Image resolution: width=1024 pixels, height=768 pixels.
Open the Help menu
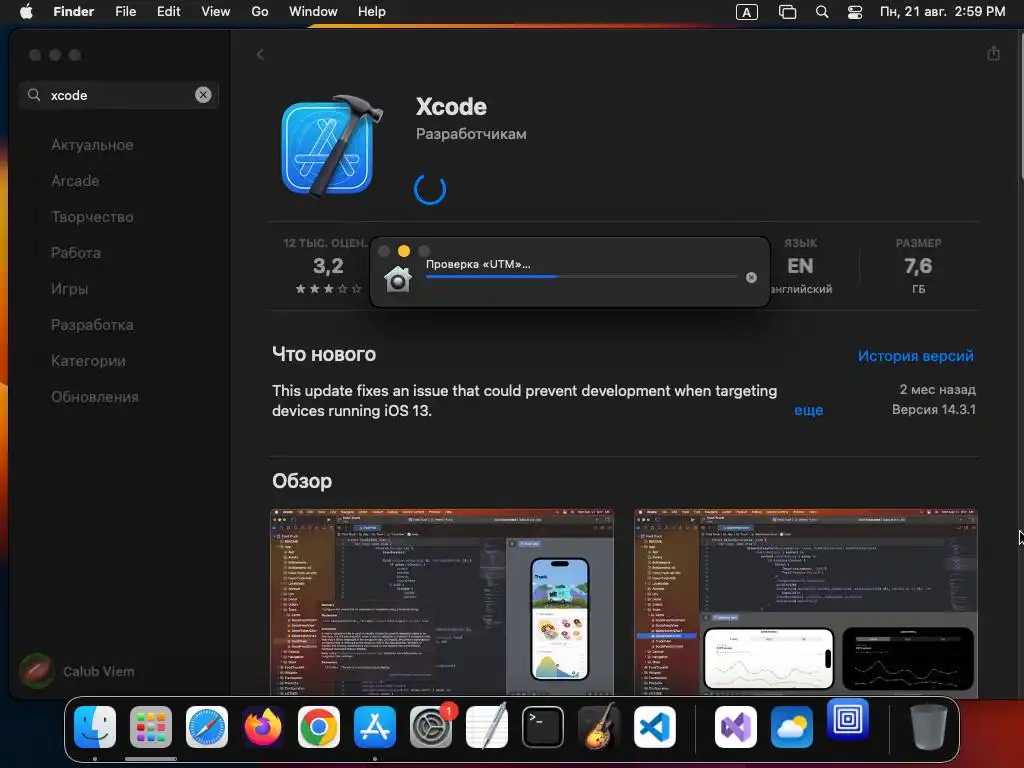point(372,12)
